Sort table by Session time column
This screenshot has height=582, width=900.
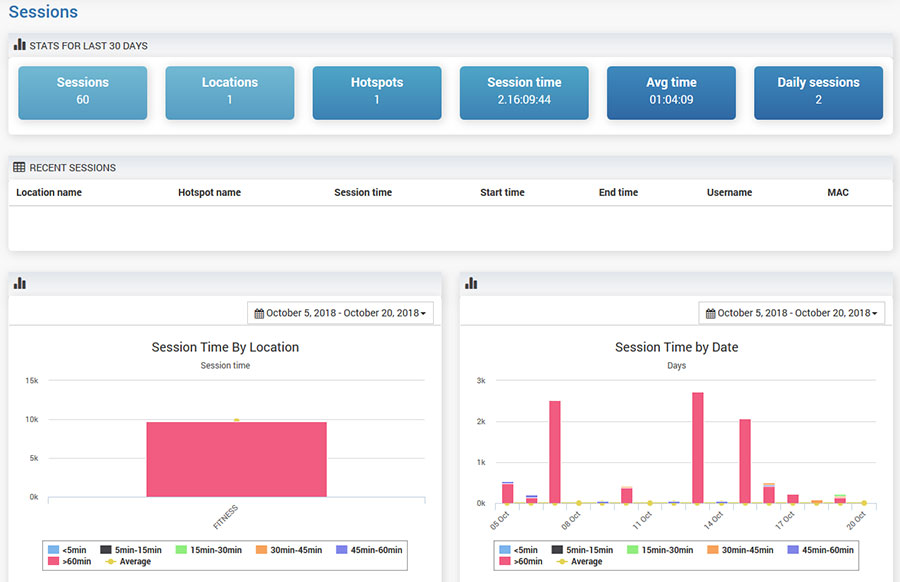click(363, 192)
